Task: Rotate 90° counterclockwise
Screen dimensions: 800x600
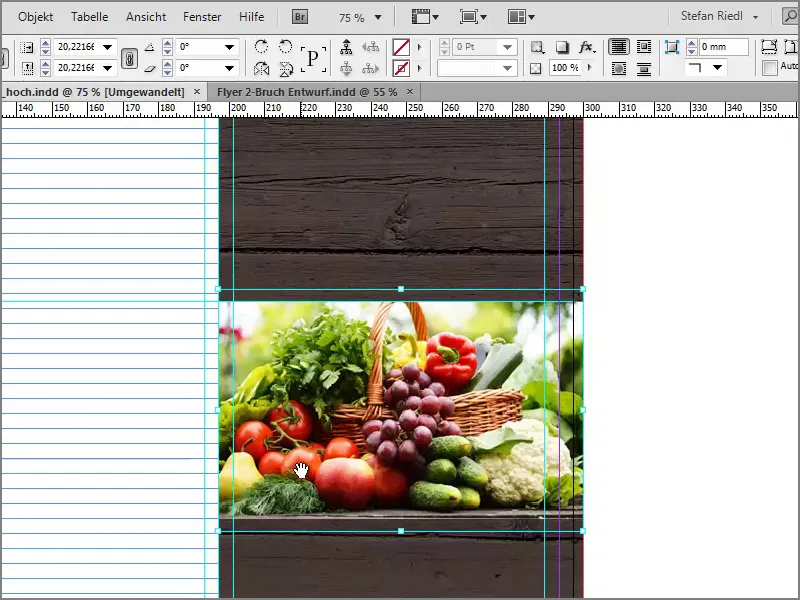Action: tap(285, 47)
